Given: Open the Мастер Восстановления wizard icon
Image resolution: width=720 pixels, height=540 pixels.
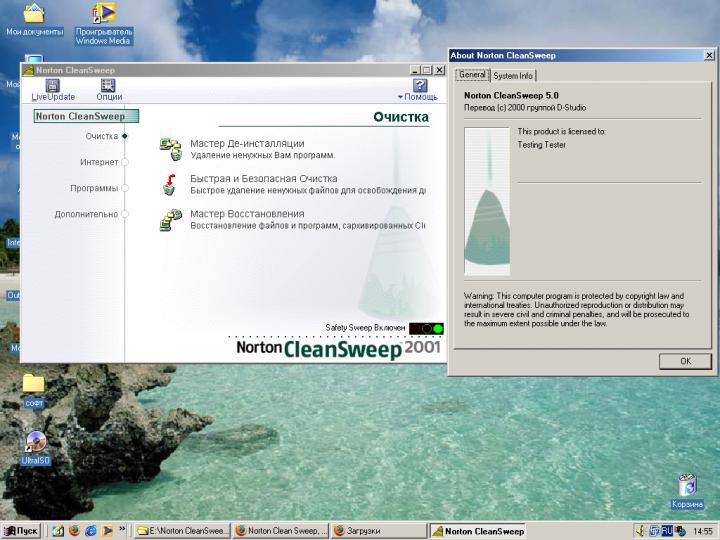Looking at the screenshot, I should point(169,219).
